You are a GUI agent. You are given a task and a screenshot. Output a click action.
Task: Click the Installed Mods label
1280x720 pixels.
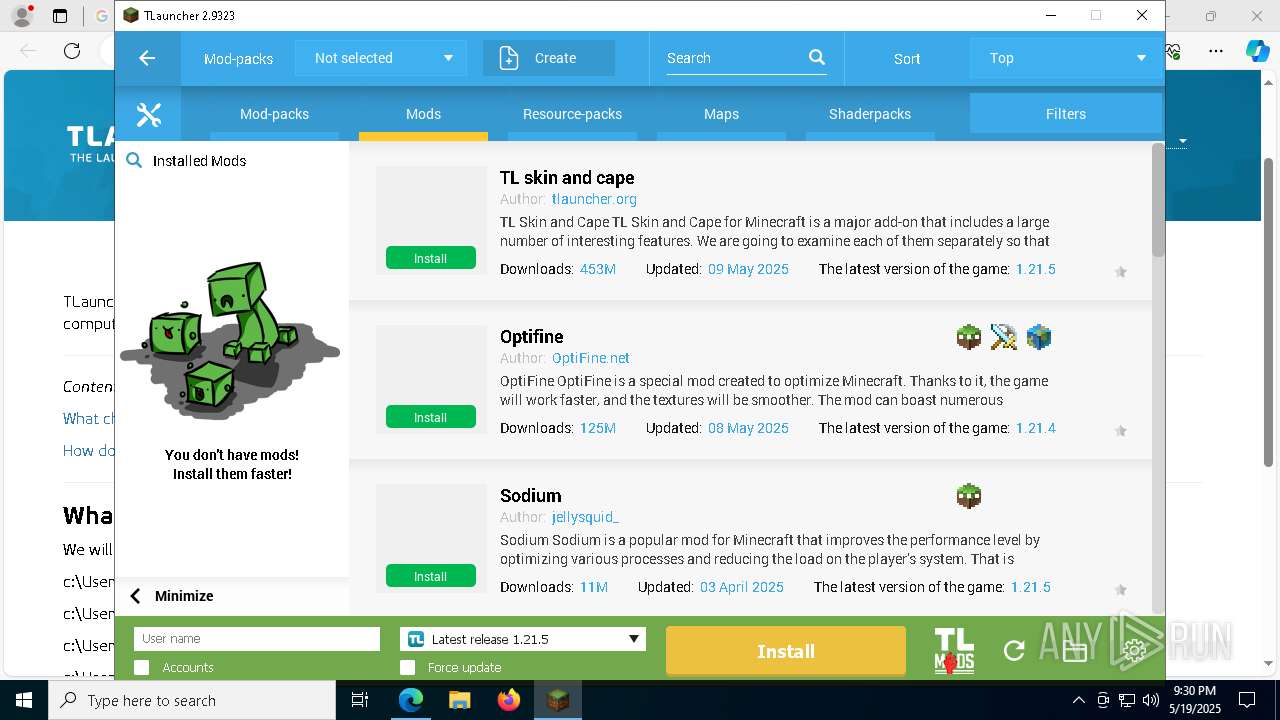[x=199, y=161]
